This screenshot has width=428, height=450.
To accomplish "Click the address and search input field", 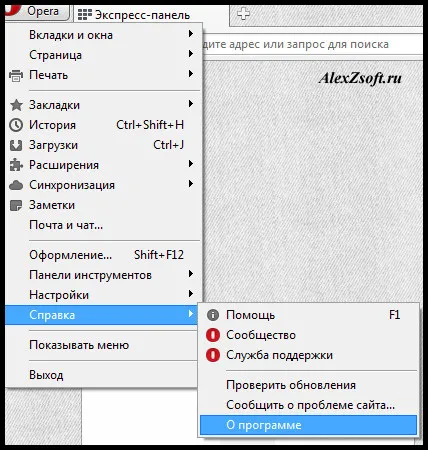I will 312,44.
